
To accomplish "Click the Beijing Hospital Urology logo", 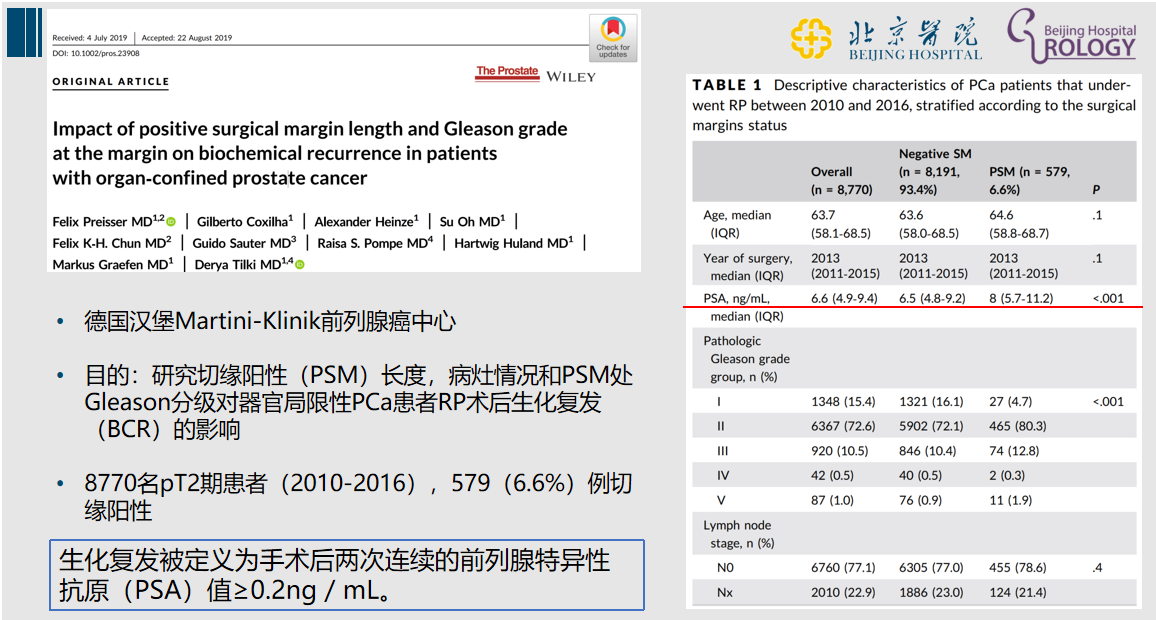I will pyautogui.click(x=1072, y=36).
